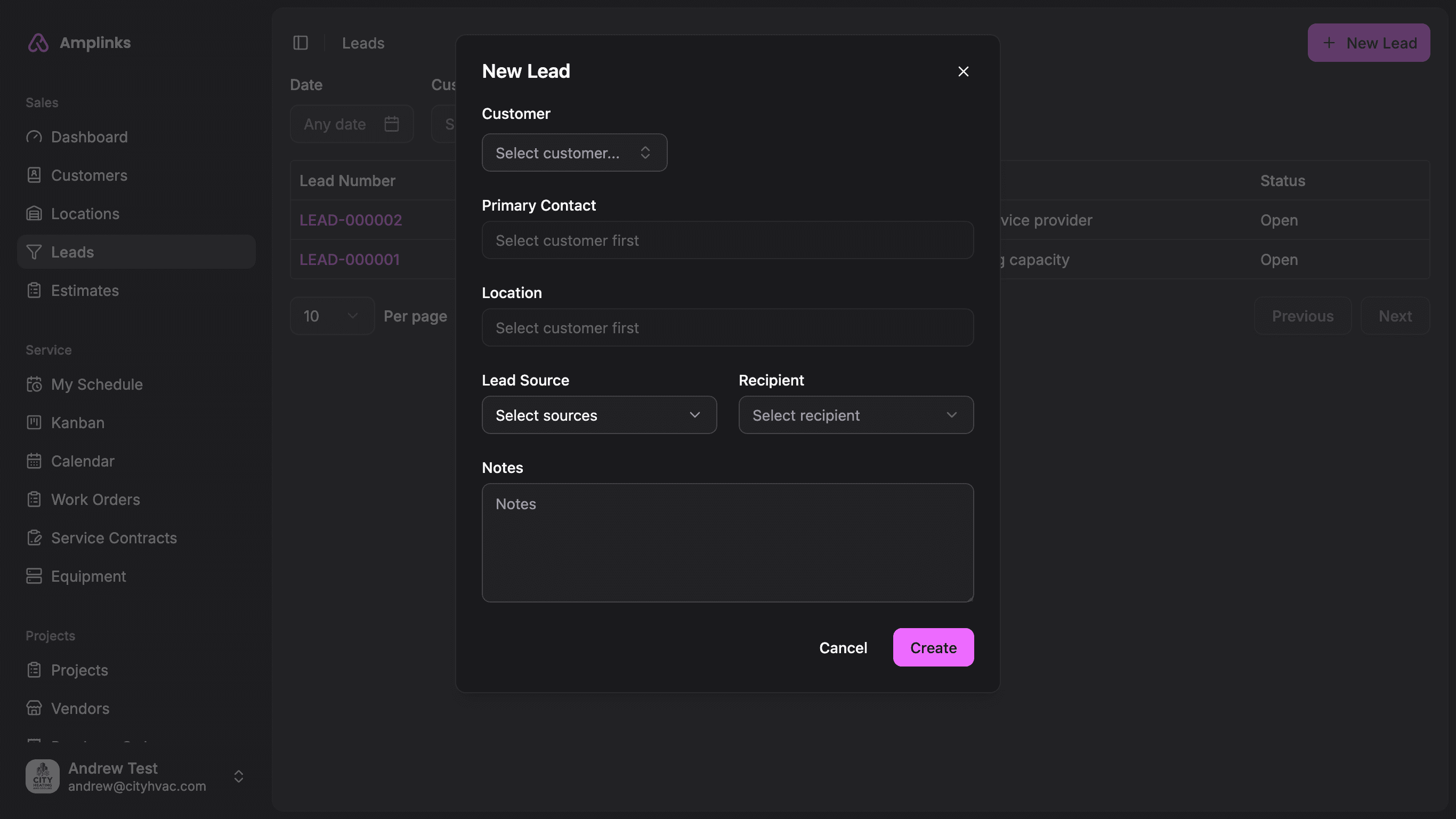Open the Andrew Test account switcher
The image size is (1456, 819).
click(136, 776)
